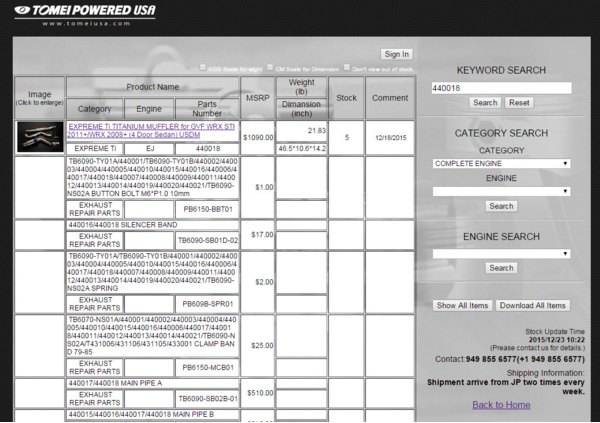Click Search button in Category Search section
Screen dimensions: 600x423
coord(501,206)
